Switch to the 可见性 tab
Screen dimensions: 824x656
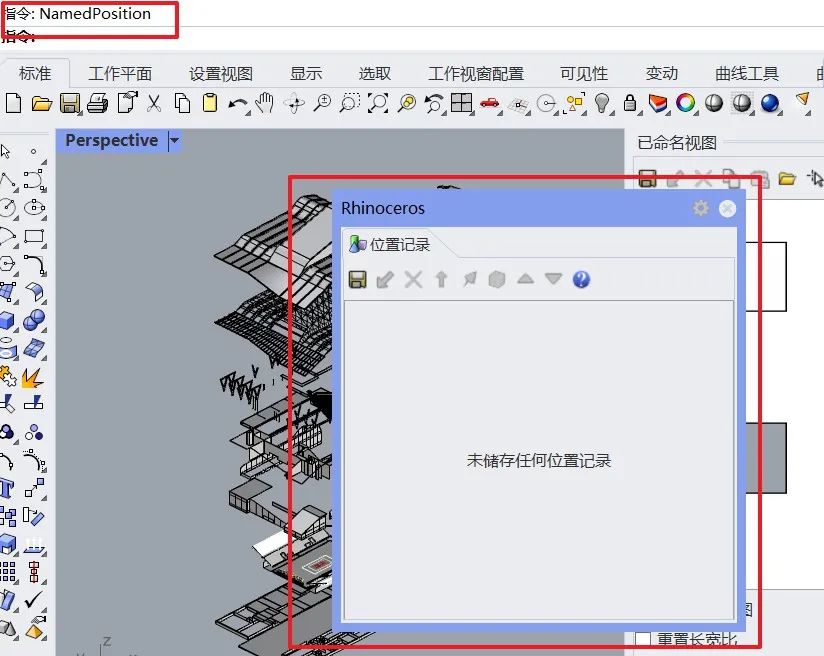pyautogui.click(x=584, y=73)
